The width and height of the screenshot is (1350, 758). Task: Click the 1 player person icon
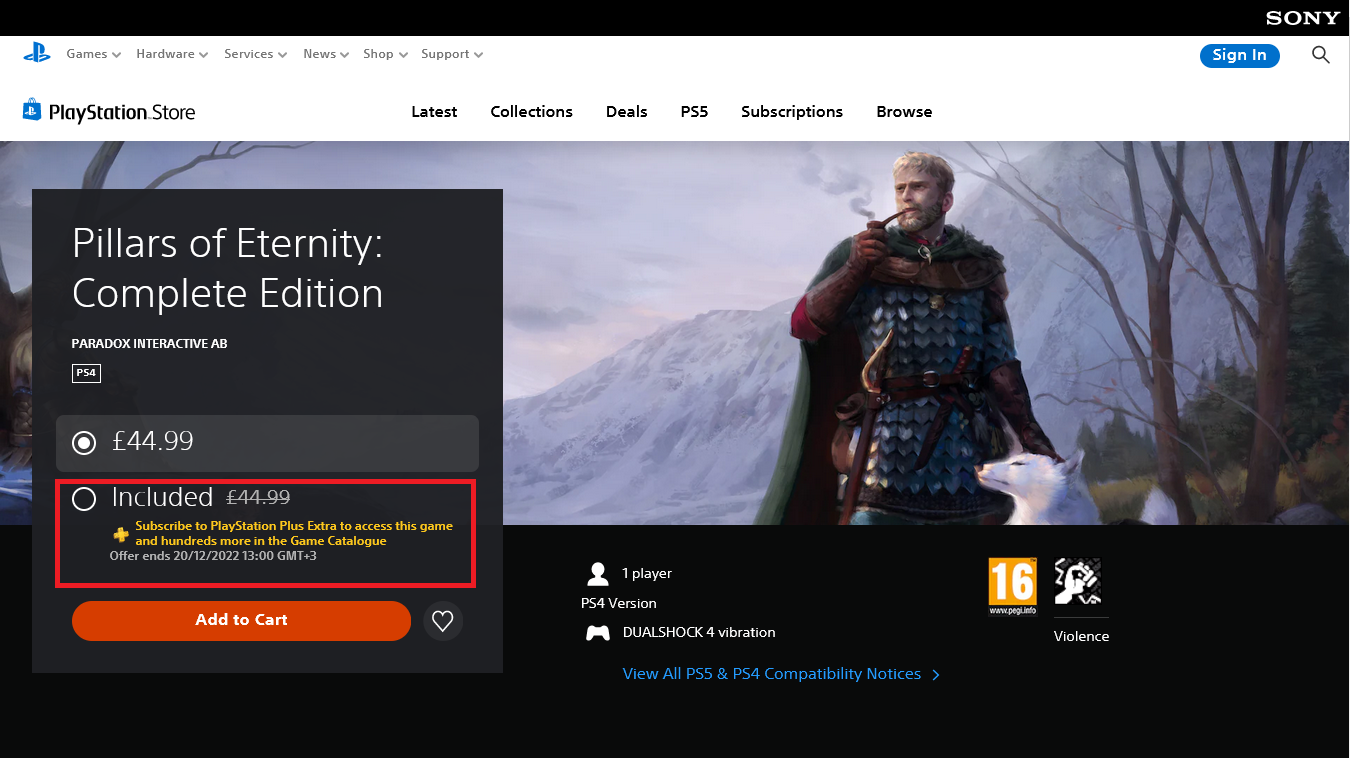click(x=598, y=574)
